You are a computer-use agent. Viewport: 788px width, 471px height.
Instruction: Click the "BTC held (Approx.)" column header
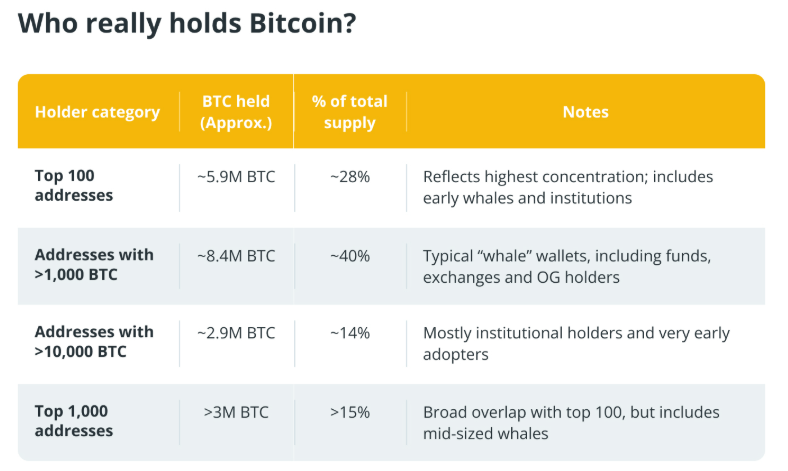[236, 112]
